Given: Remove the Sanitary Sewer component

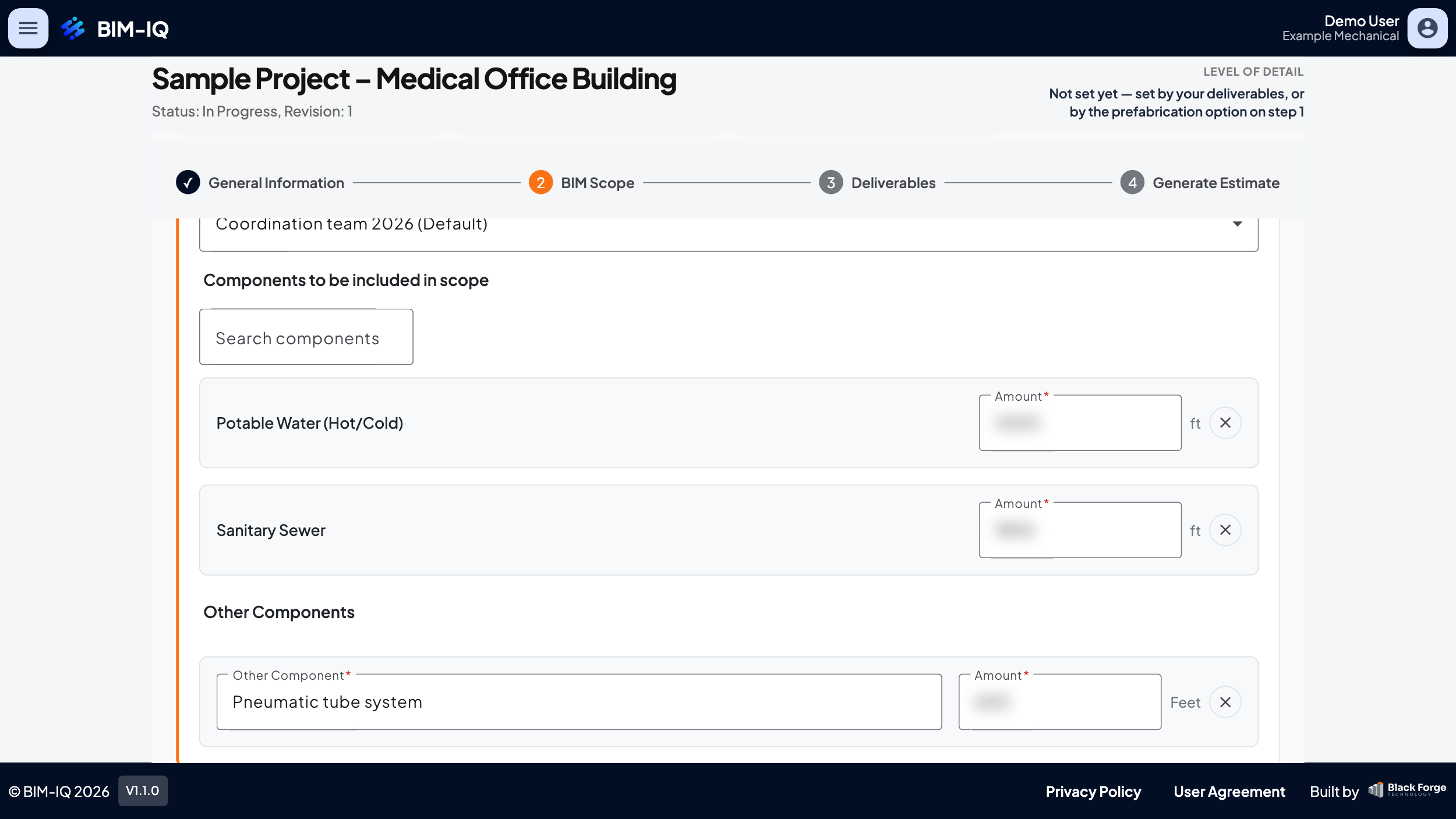Looking at the screenshot, I should [1225, 530].
